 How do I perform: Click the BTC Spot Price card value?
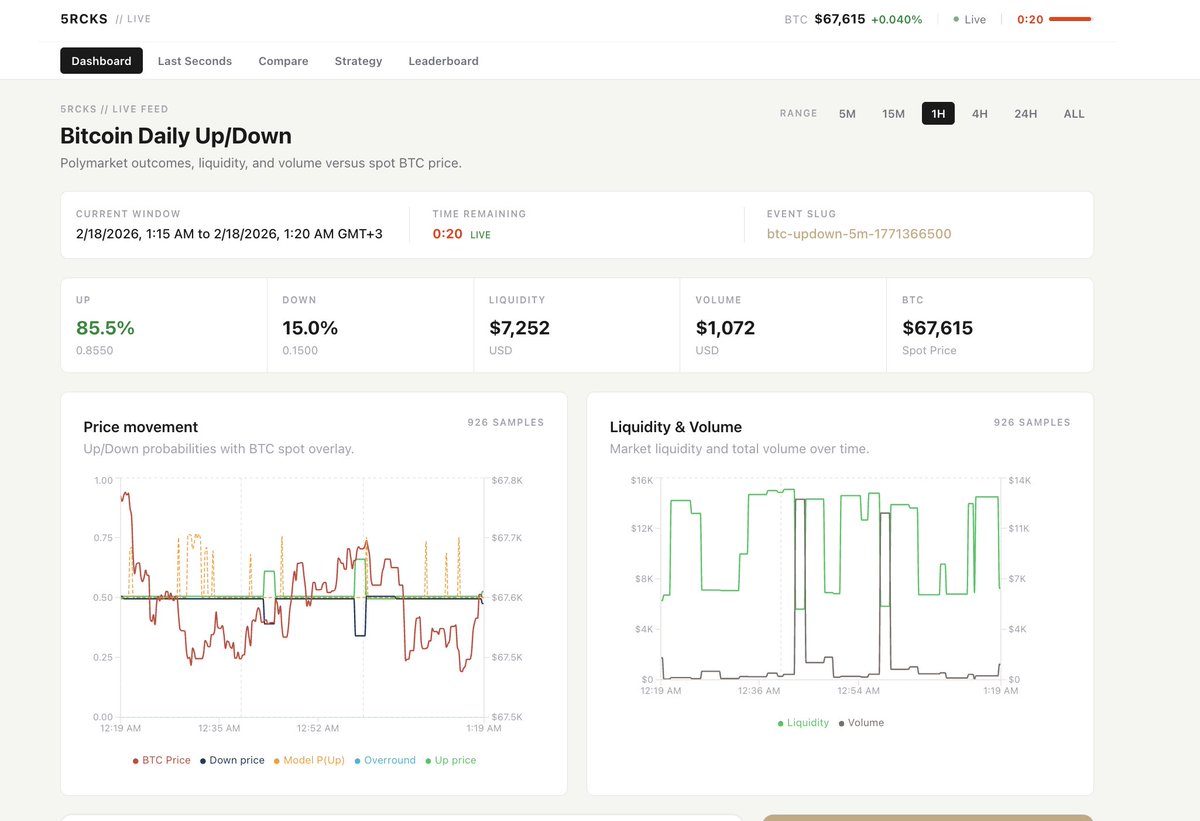coord(937,328)
